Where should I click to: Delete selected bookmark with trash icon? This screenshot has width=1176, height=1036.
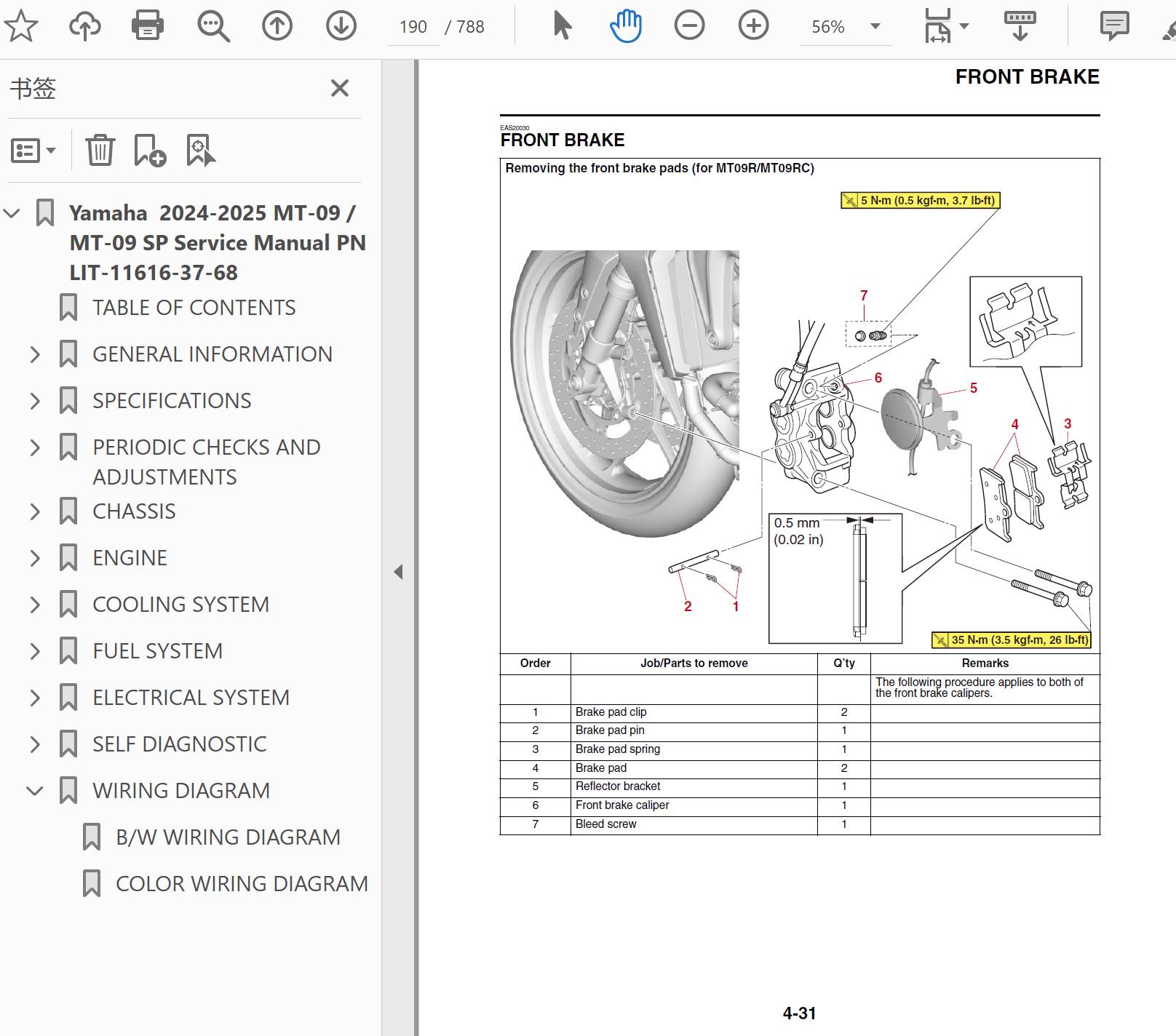pos(100,151)
